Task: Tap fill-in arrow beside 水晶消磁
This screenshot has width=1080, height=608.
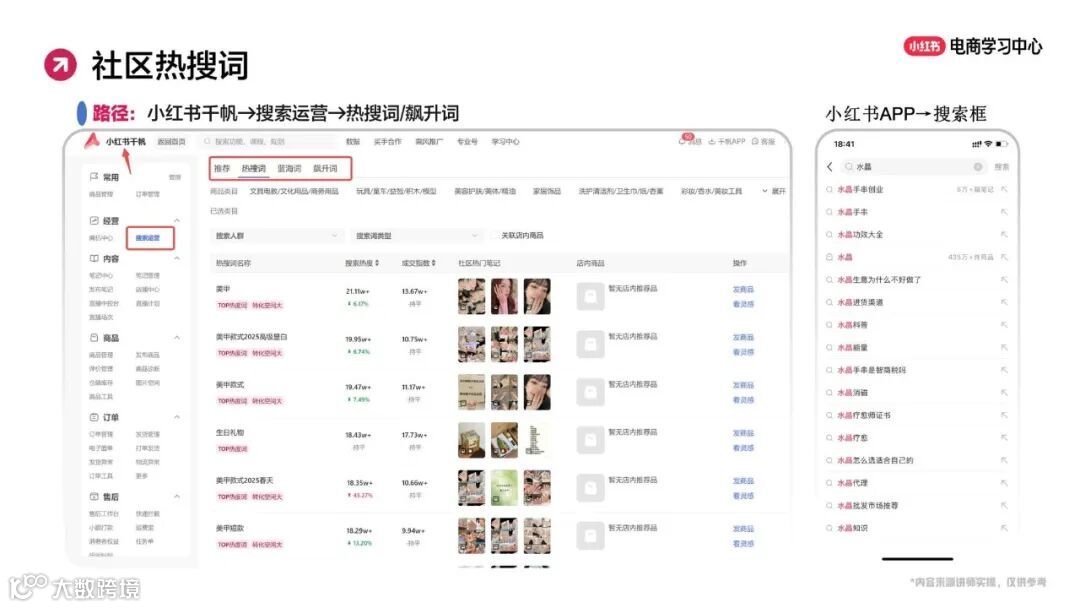Action: point(1004,392)
